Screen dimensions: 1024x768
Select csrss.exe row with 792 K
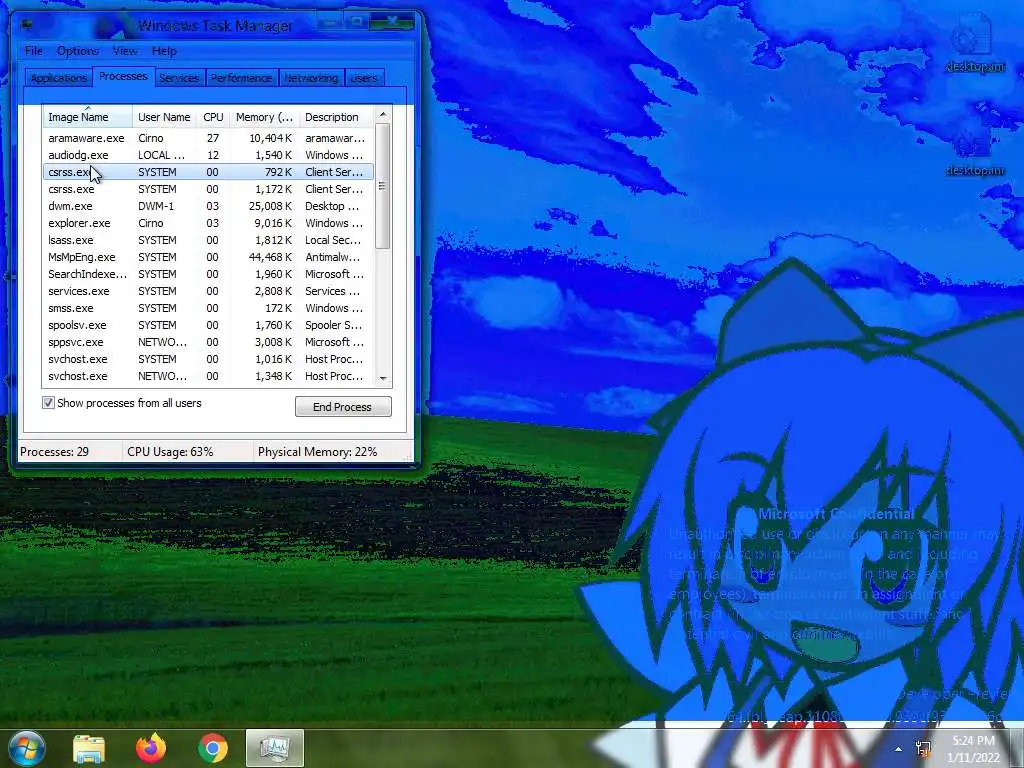[208, 172]
